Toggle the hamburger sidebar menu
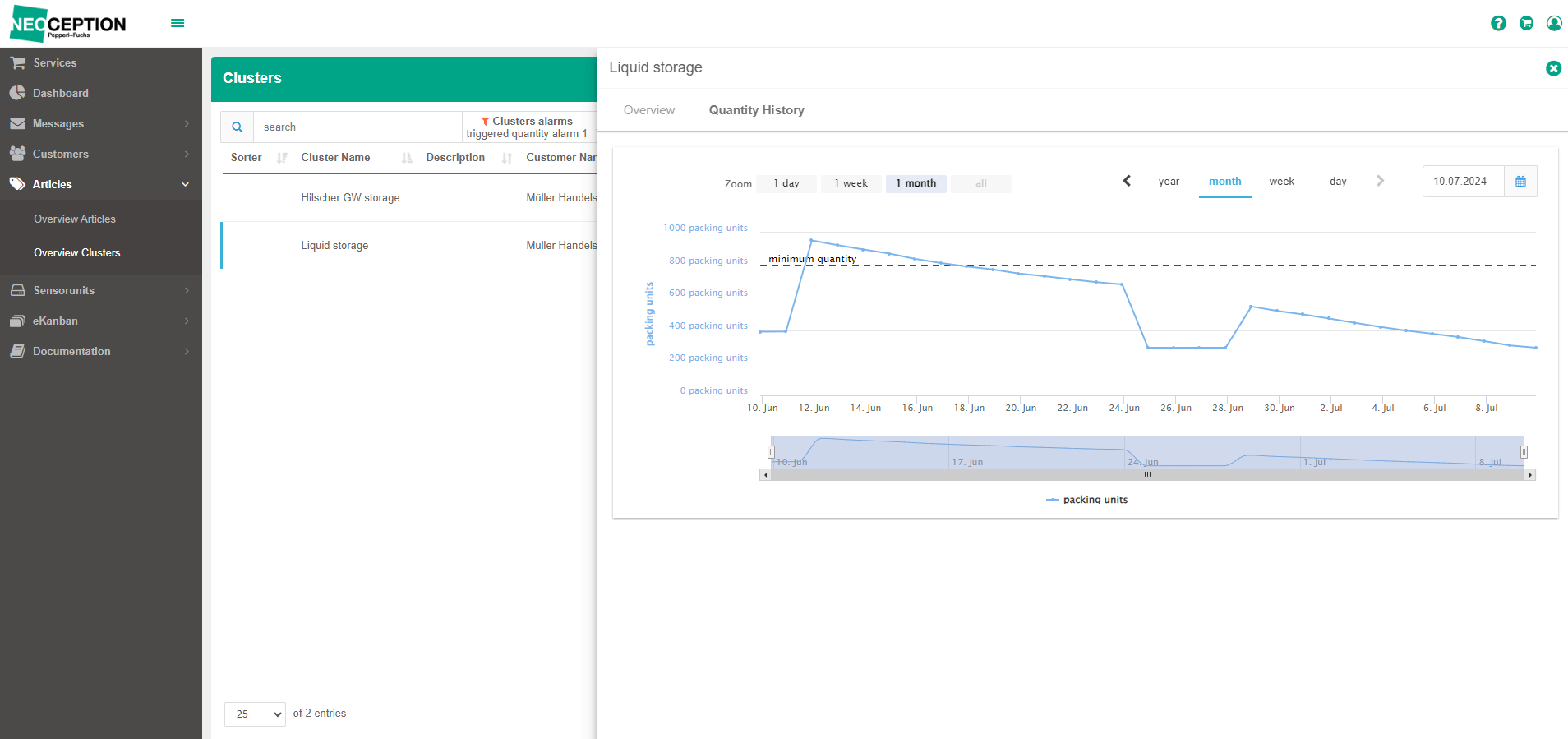The image size is (1568, 739). pyautogui.click(x=178, y=23)
